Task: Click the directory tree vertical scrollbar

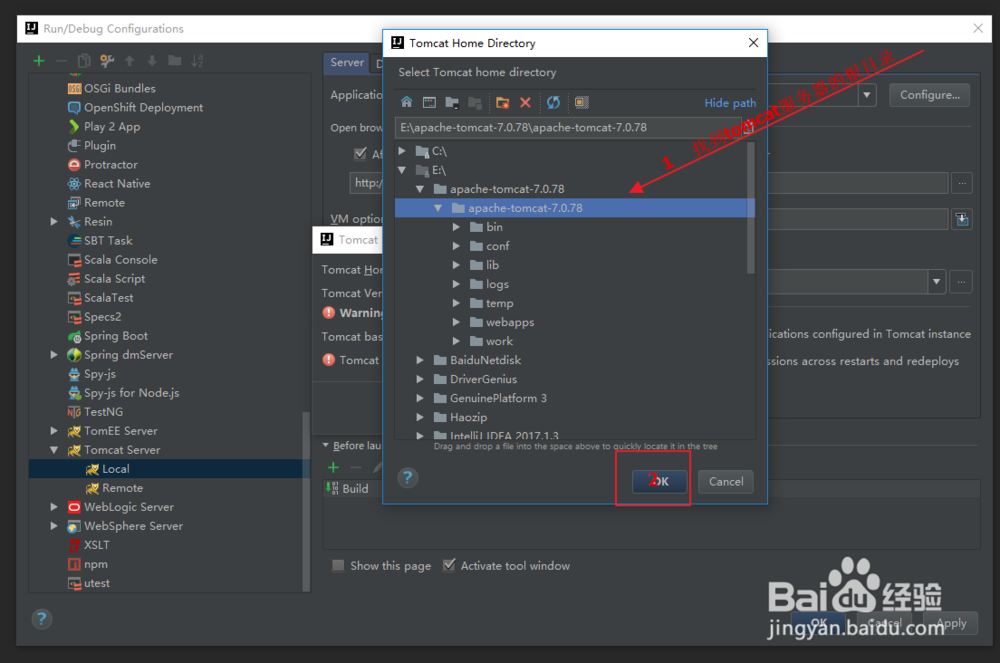Action: point(751,207)
